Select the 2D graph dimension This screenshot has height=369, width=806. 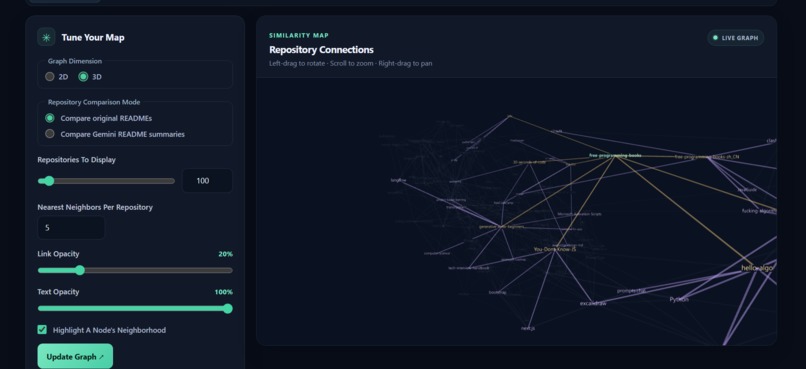[50, 77]
